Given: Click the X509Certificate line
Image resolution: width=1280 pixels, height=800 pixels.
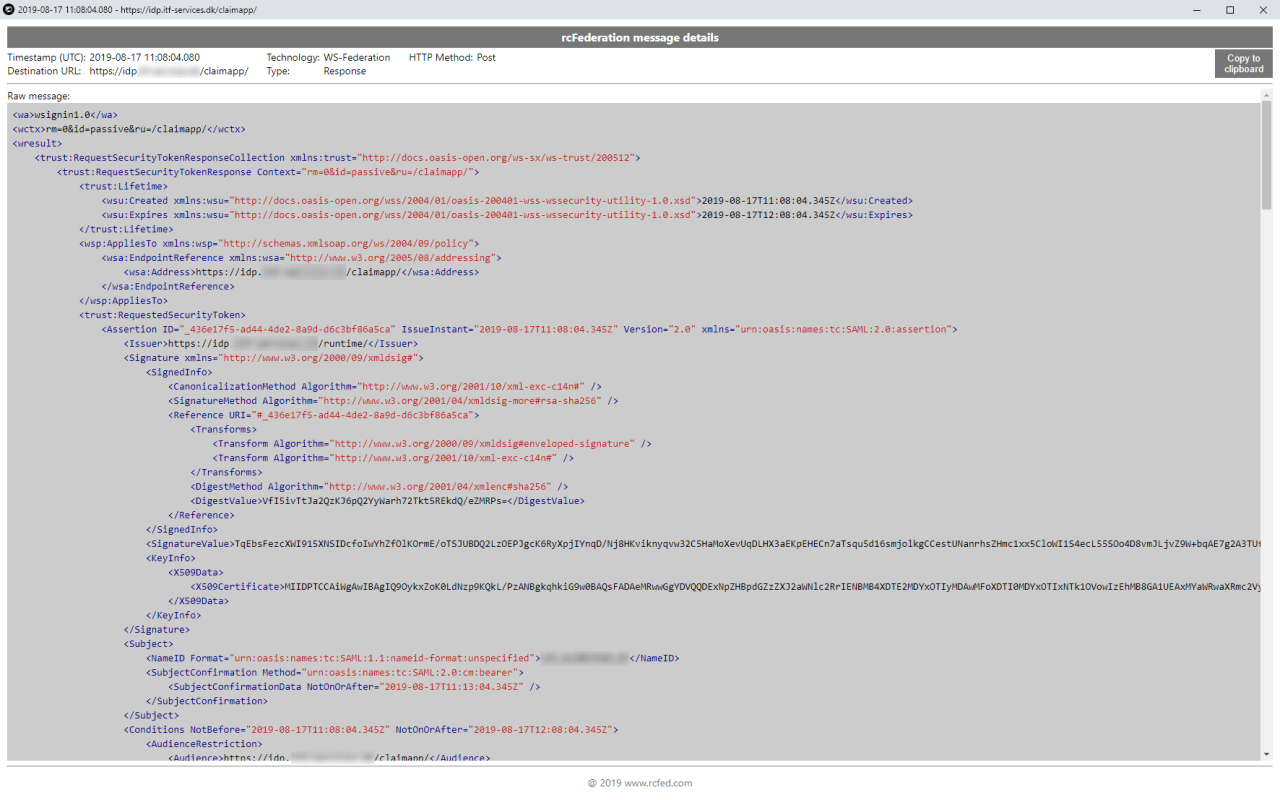Looking at the screenshot, I should (725, 586).
